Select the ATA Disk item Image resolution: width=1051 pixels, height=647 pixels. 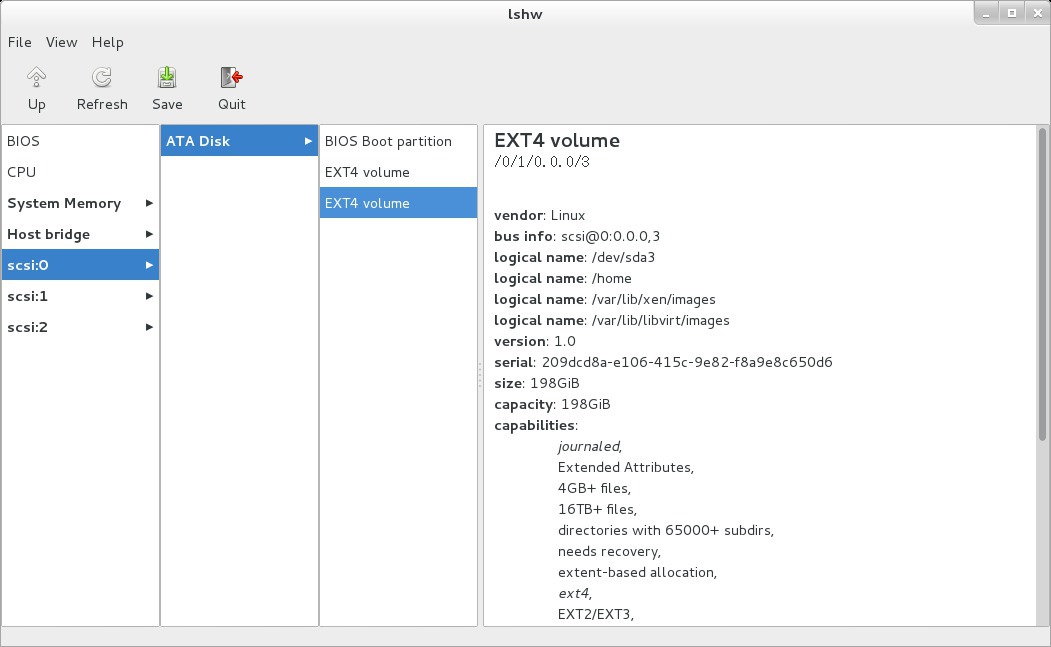pyautogui.click(x=198, y=141)
